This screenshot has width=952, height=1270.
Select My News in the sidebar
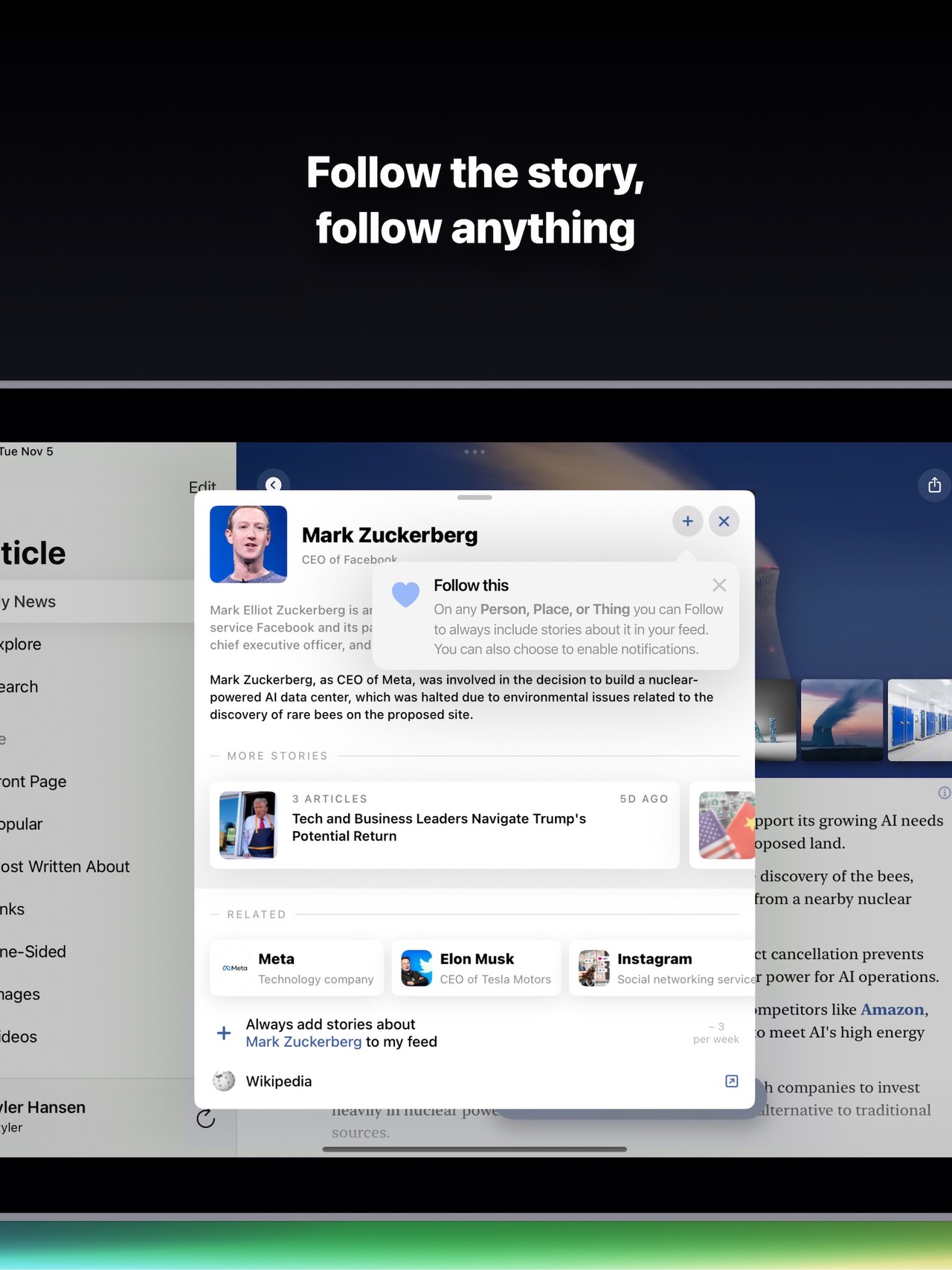[x=97, y=601]
